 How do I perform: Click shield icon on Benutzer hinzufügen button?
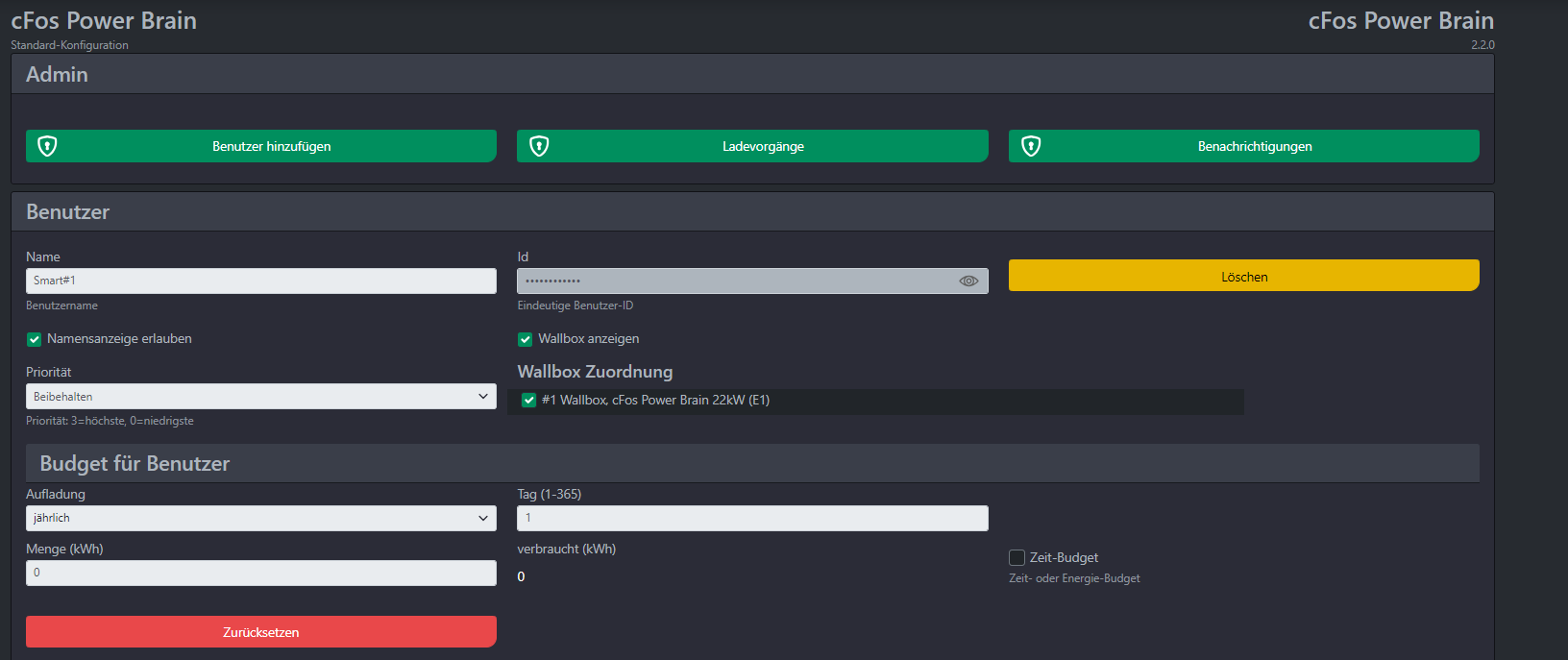tap(47, 146)
